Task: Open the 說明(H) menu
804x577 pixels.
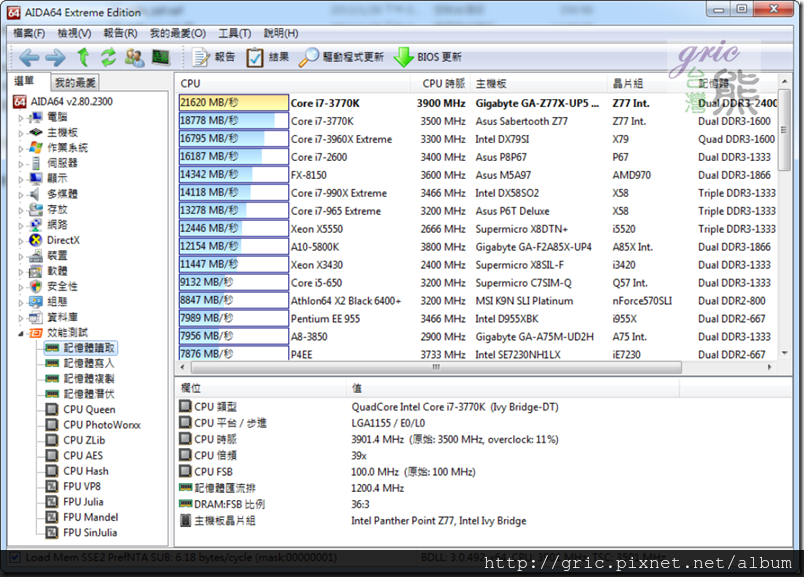Action: pyautogui.click(x=281, y=33)
